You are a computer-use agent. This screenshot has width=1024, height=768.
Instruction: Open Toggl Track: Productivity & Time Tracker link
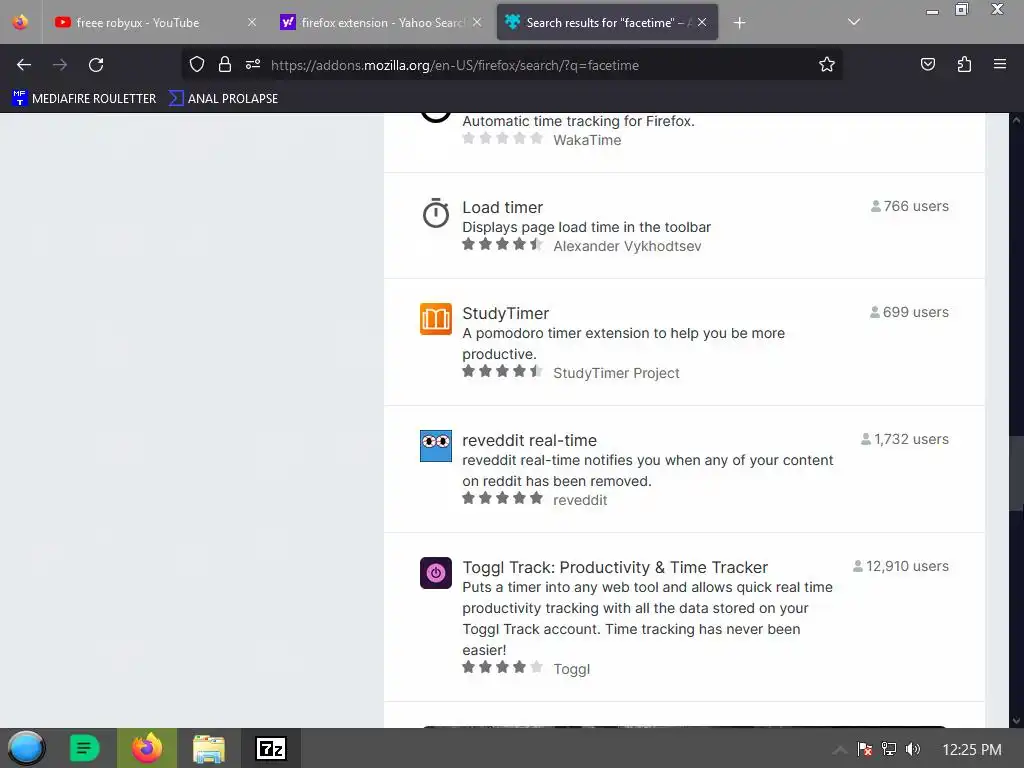[x=615, y=567]
